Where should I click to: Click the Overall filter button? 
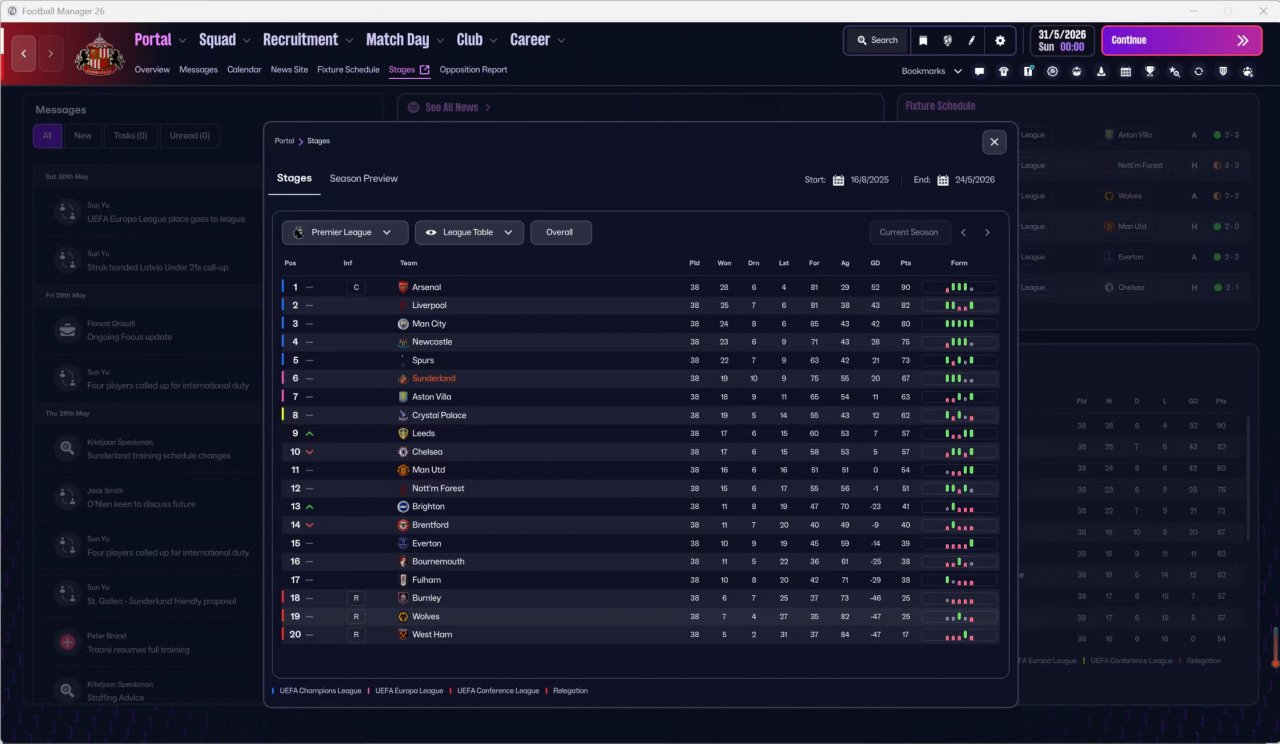coord(560,232)
